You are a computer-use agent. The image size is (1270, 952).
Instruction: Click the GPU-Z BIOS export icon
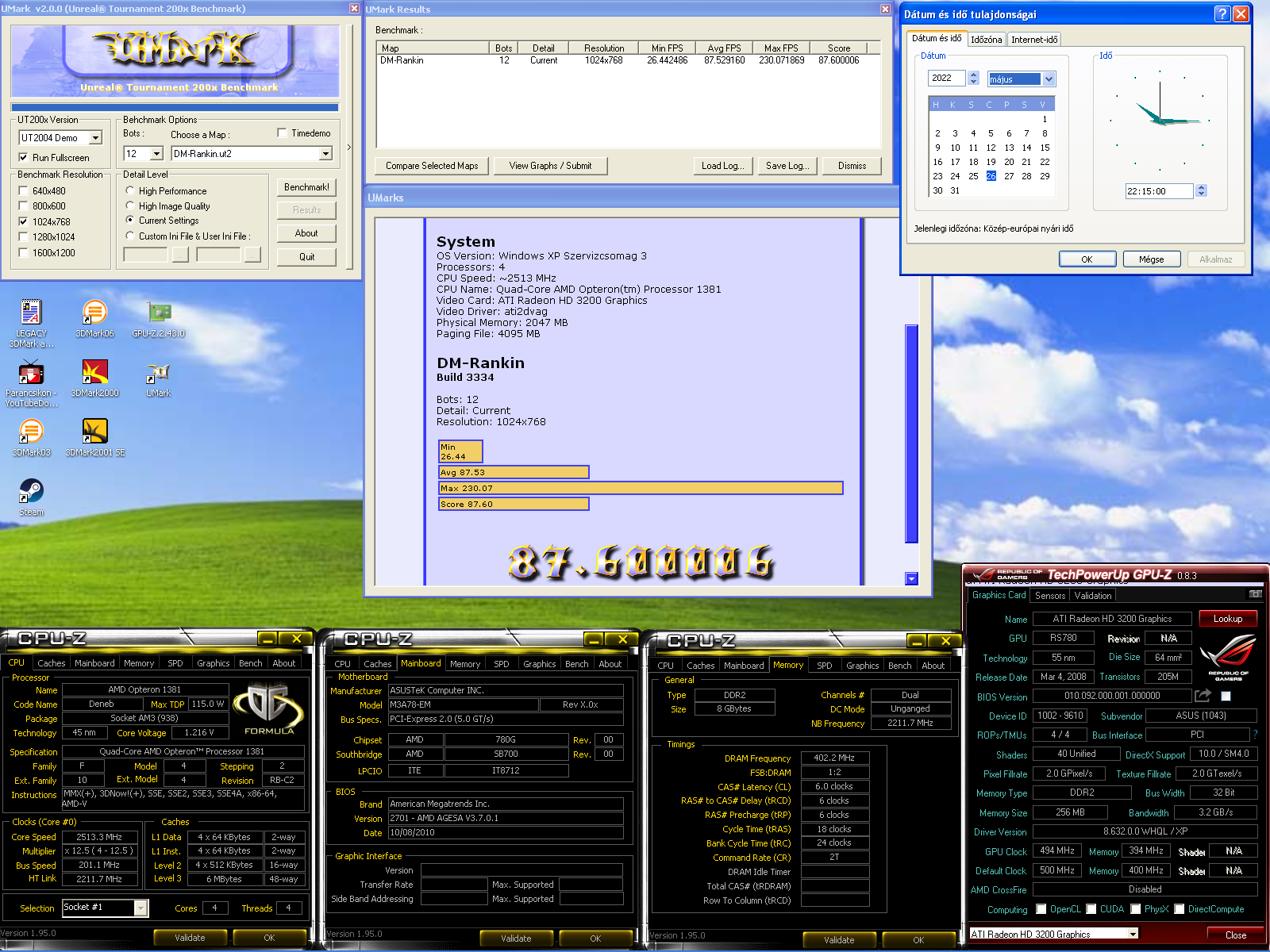tap(1203, 696)
